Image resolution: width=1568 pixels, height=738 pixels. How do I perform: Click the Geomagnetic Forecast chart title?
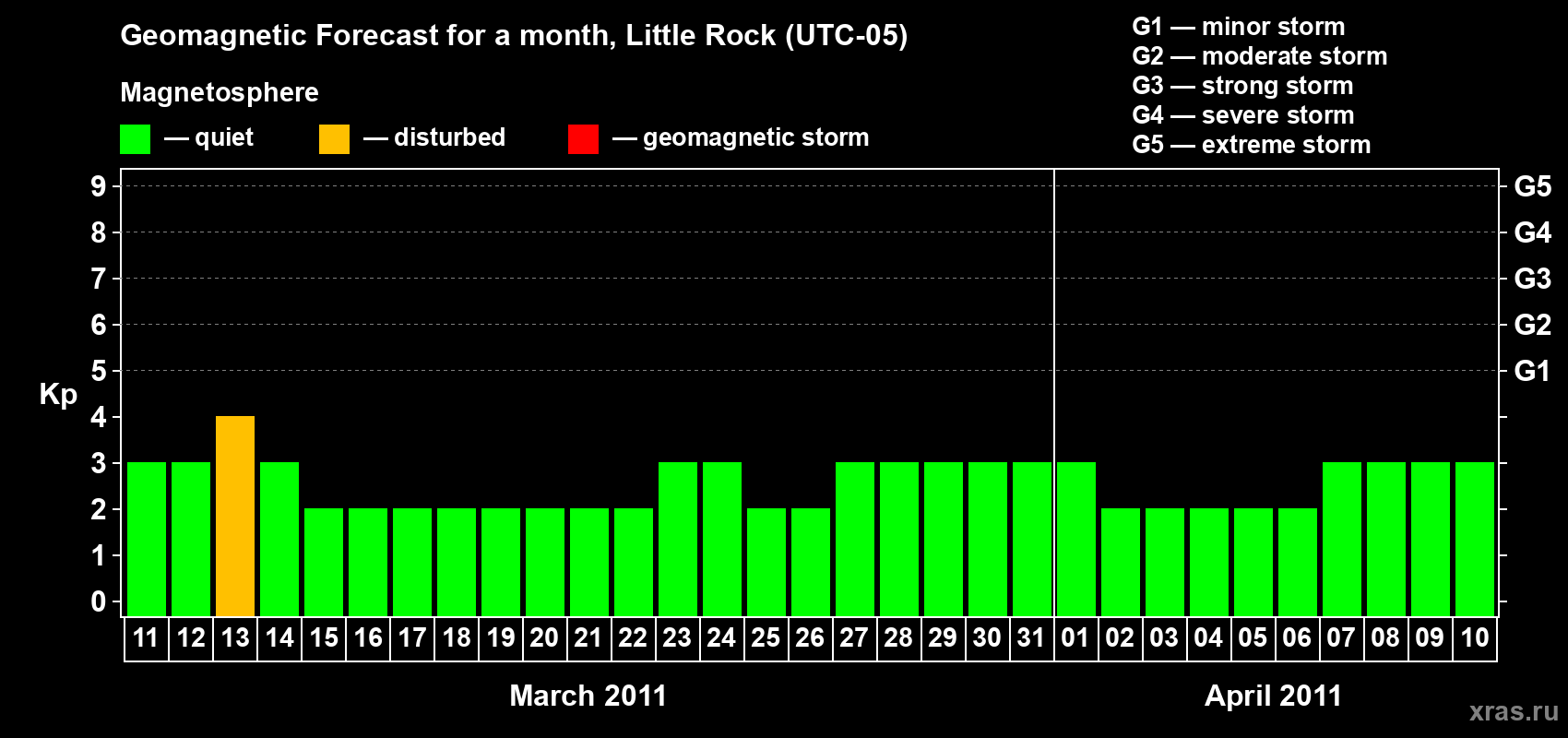click(x=514, y=35)
